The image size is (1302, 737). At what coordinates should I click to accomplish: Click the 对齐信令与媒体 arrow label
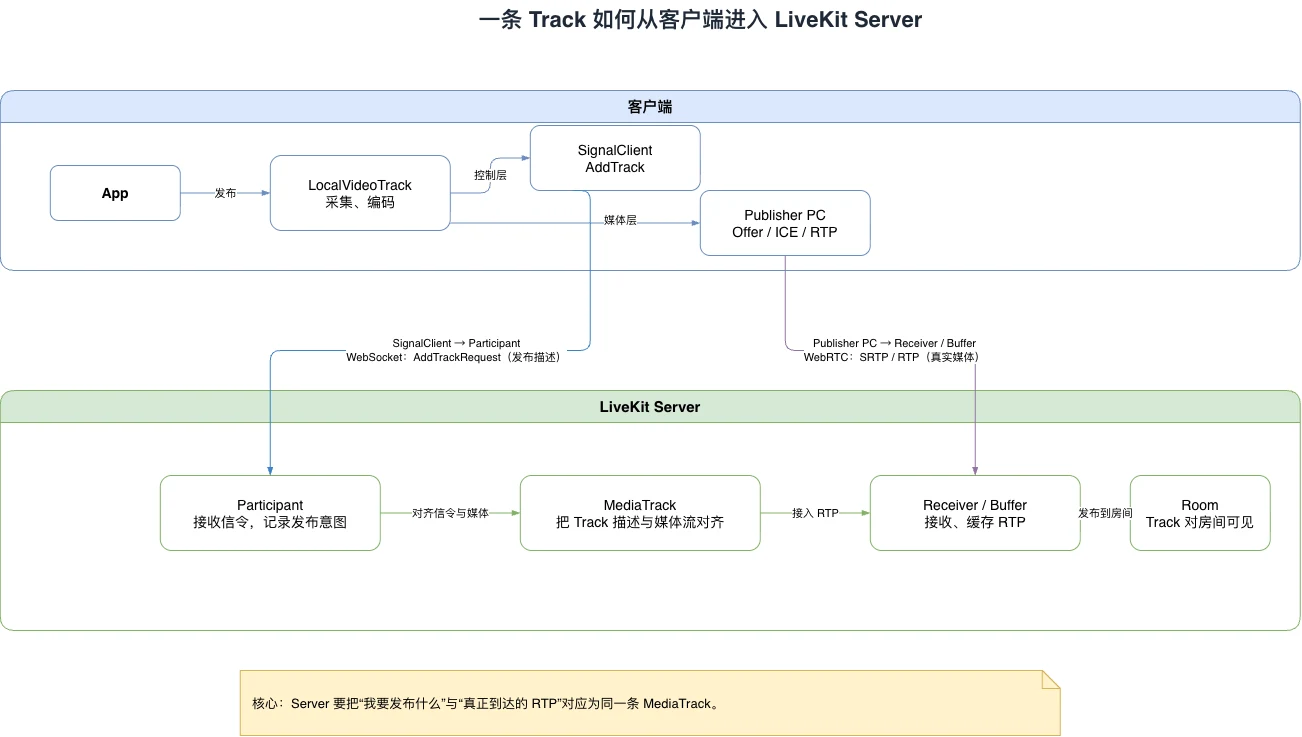coord(450,513)
